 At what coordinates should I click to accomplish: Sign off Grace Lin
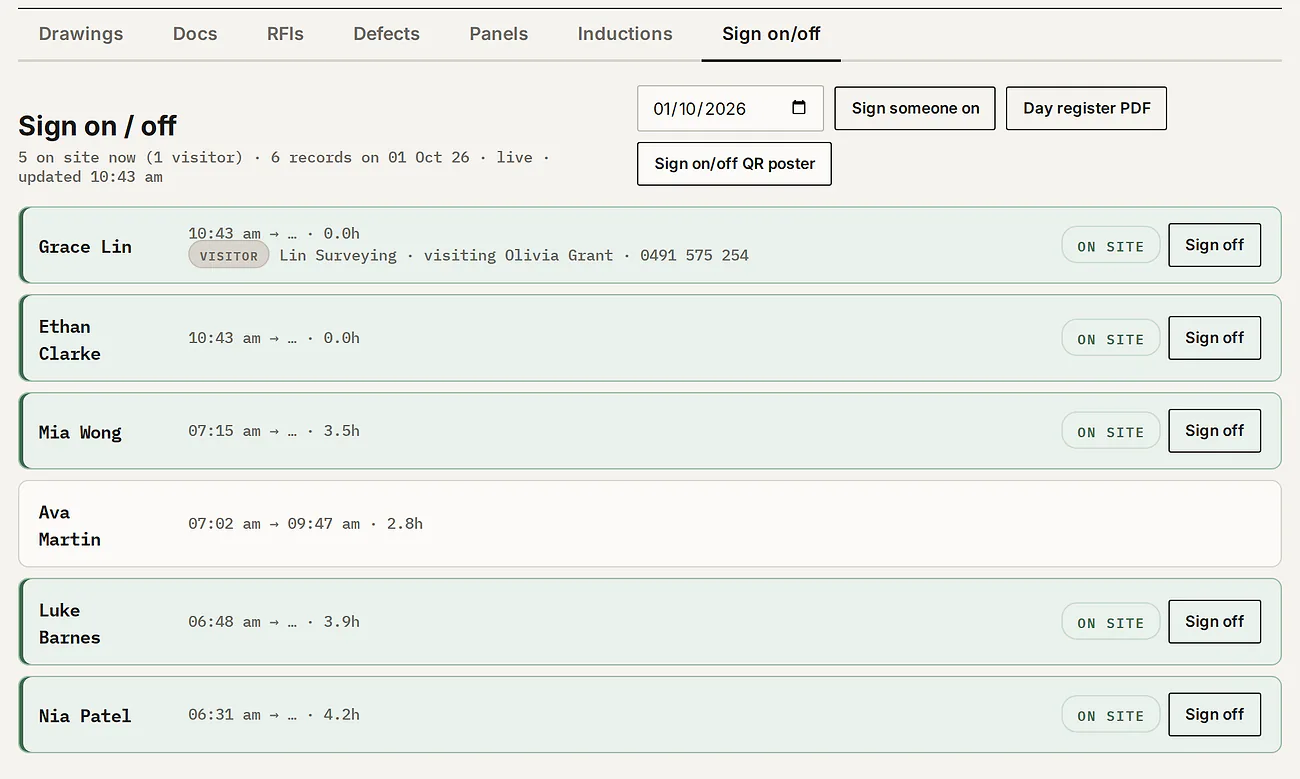coord(1214,245)
